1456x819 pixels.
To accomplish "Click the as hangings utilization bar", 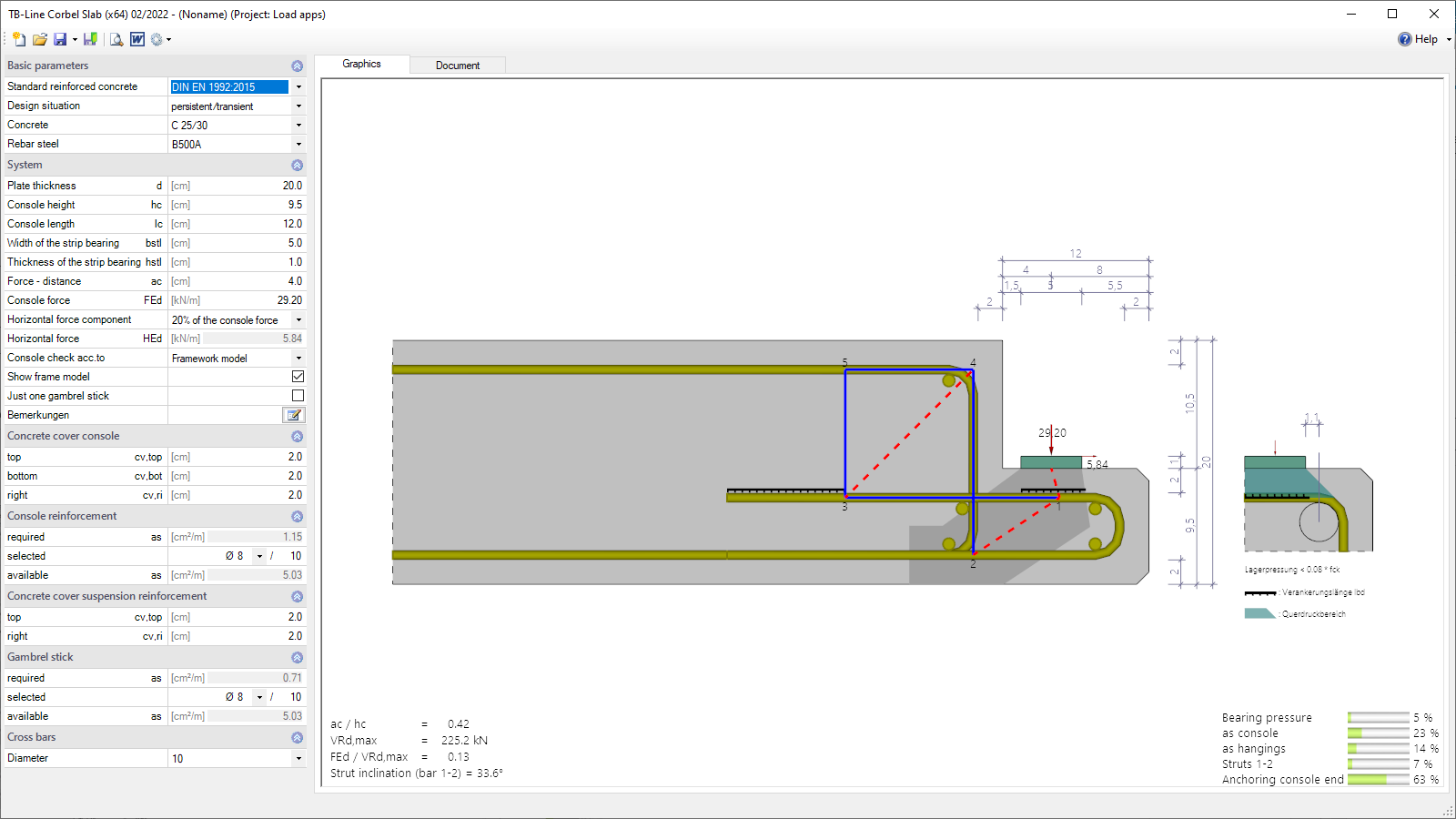I will pos(1378,749).
